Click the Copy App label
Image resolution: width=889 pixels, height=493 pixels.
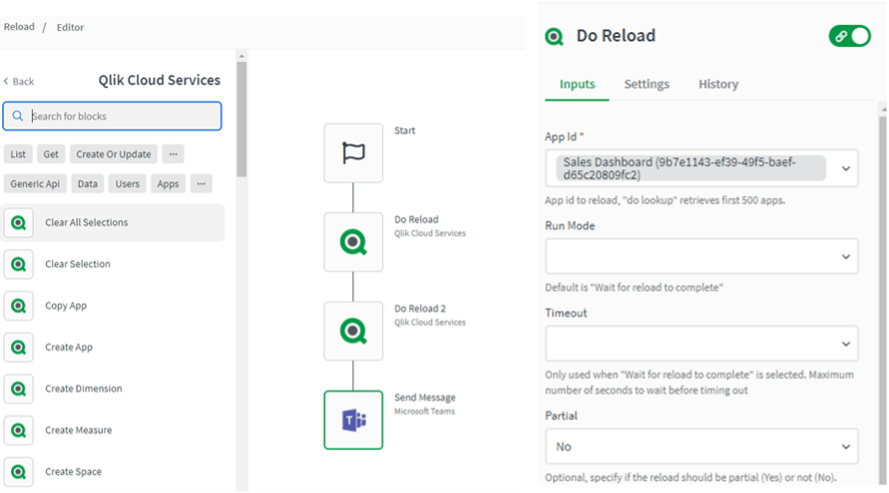pyautogui.click(x=66, y=306)
